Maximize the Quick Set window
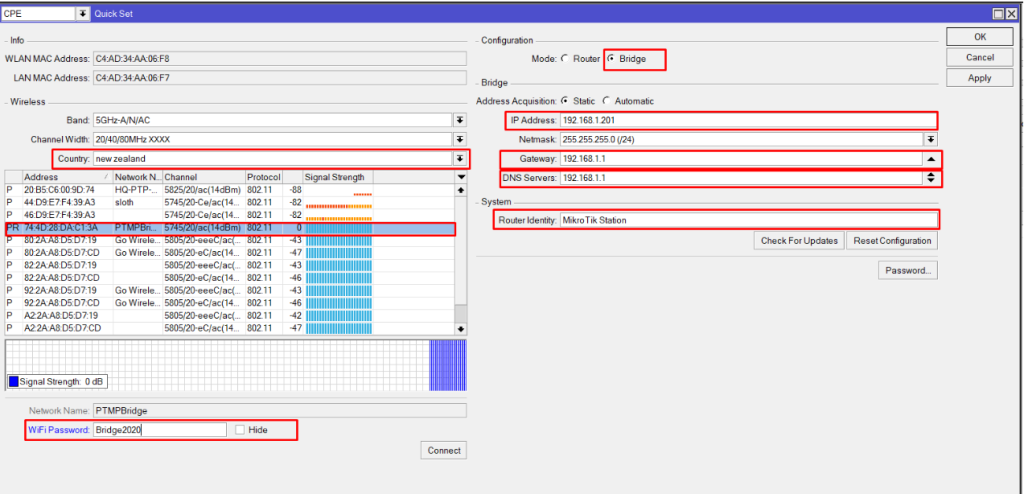Viewport: 1024px width, 494px height. tap(997, 13)
